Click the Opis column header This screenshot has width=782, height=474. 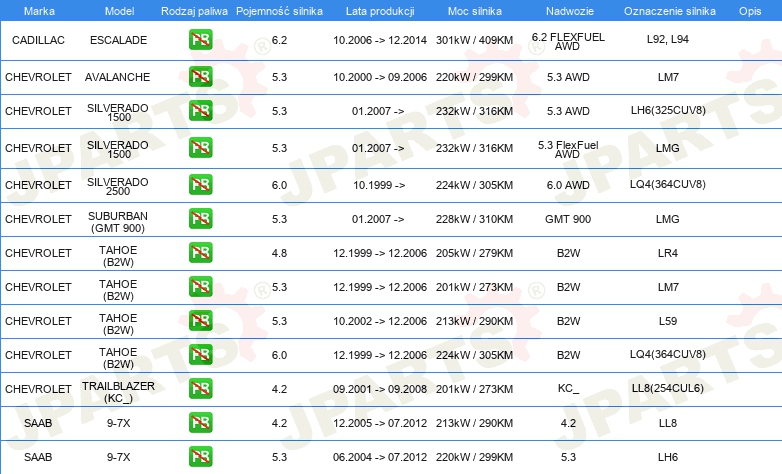point(750,11)
